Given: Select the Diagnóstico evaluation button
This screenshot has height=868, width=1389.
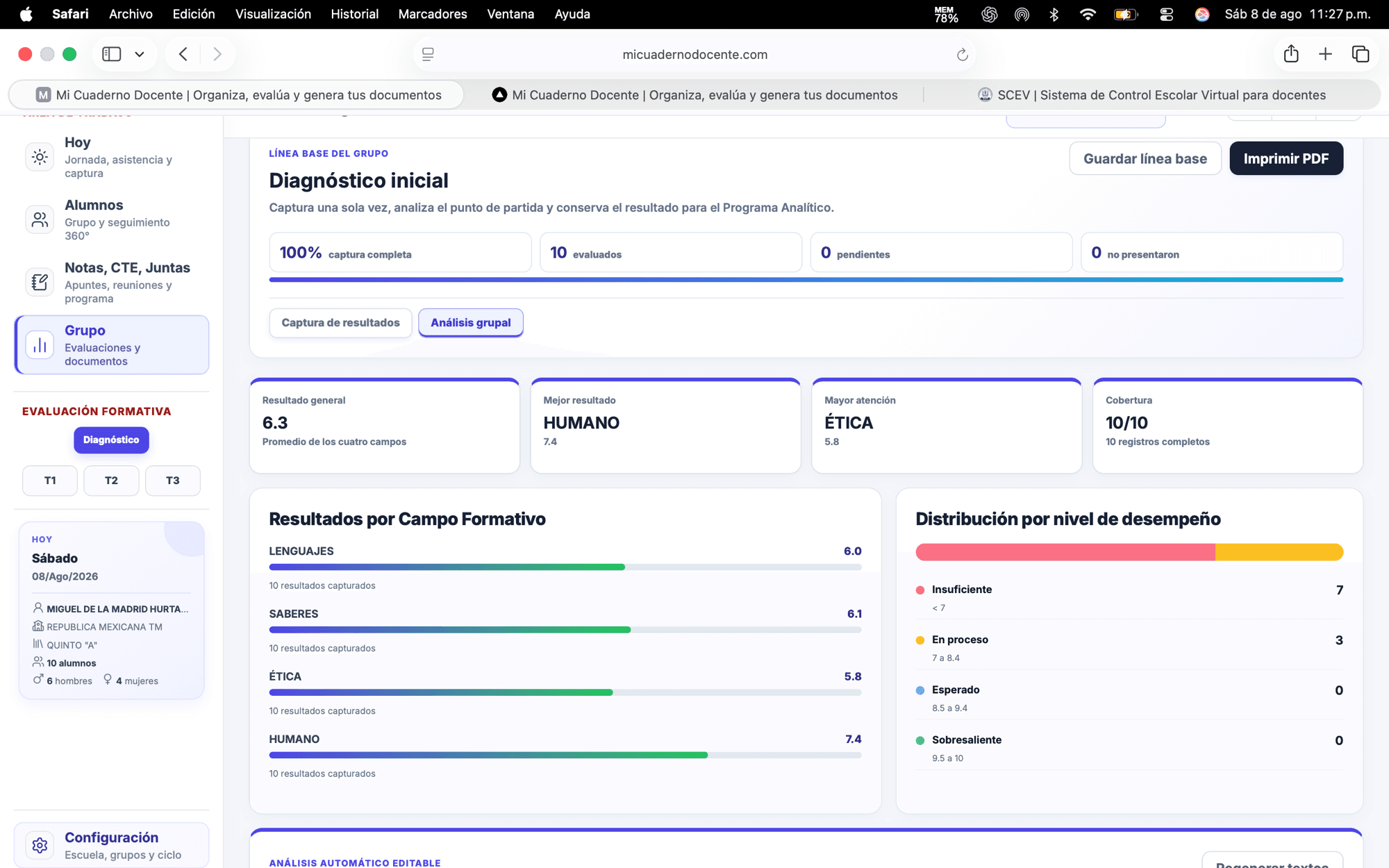Looking at the screenshot, I should [111, 440].
